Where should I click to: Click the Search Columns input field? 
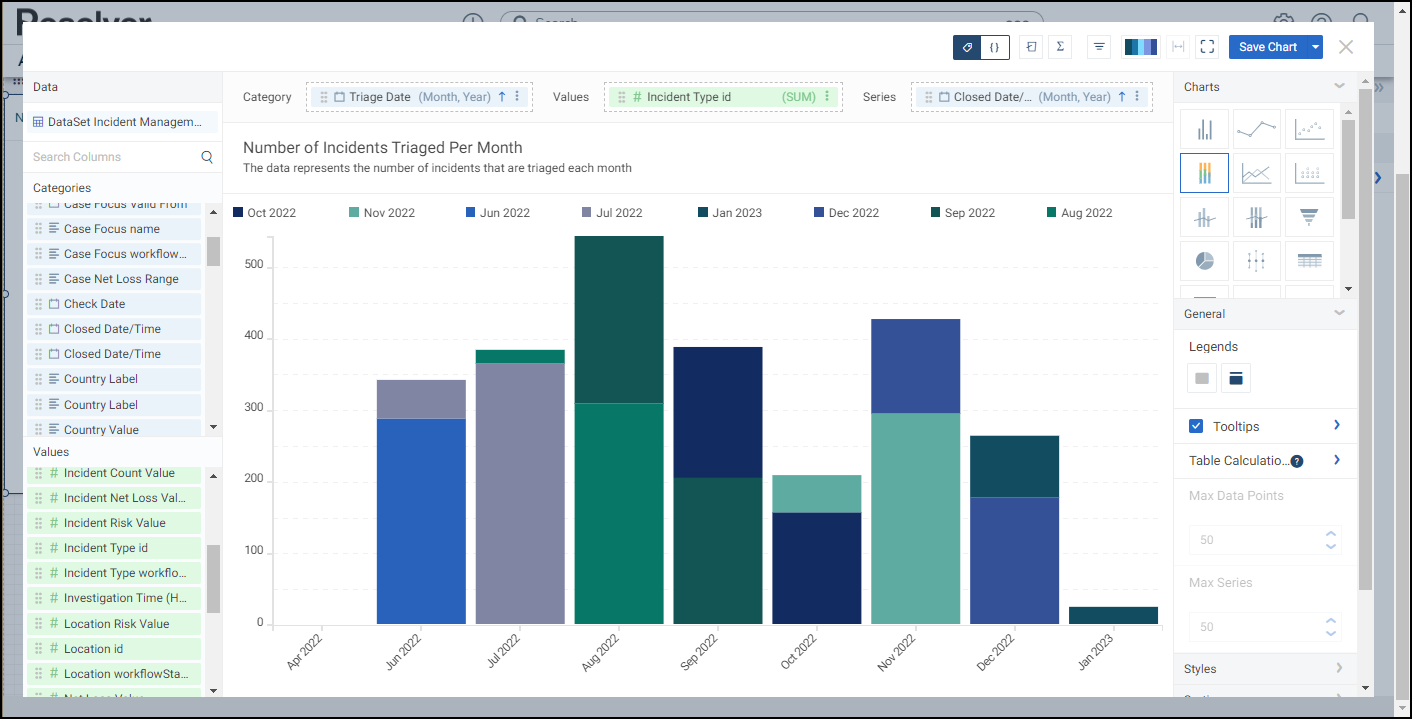click(115, 157)
